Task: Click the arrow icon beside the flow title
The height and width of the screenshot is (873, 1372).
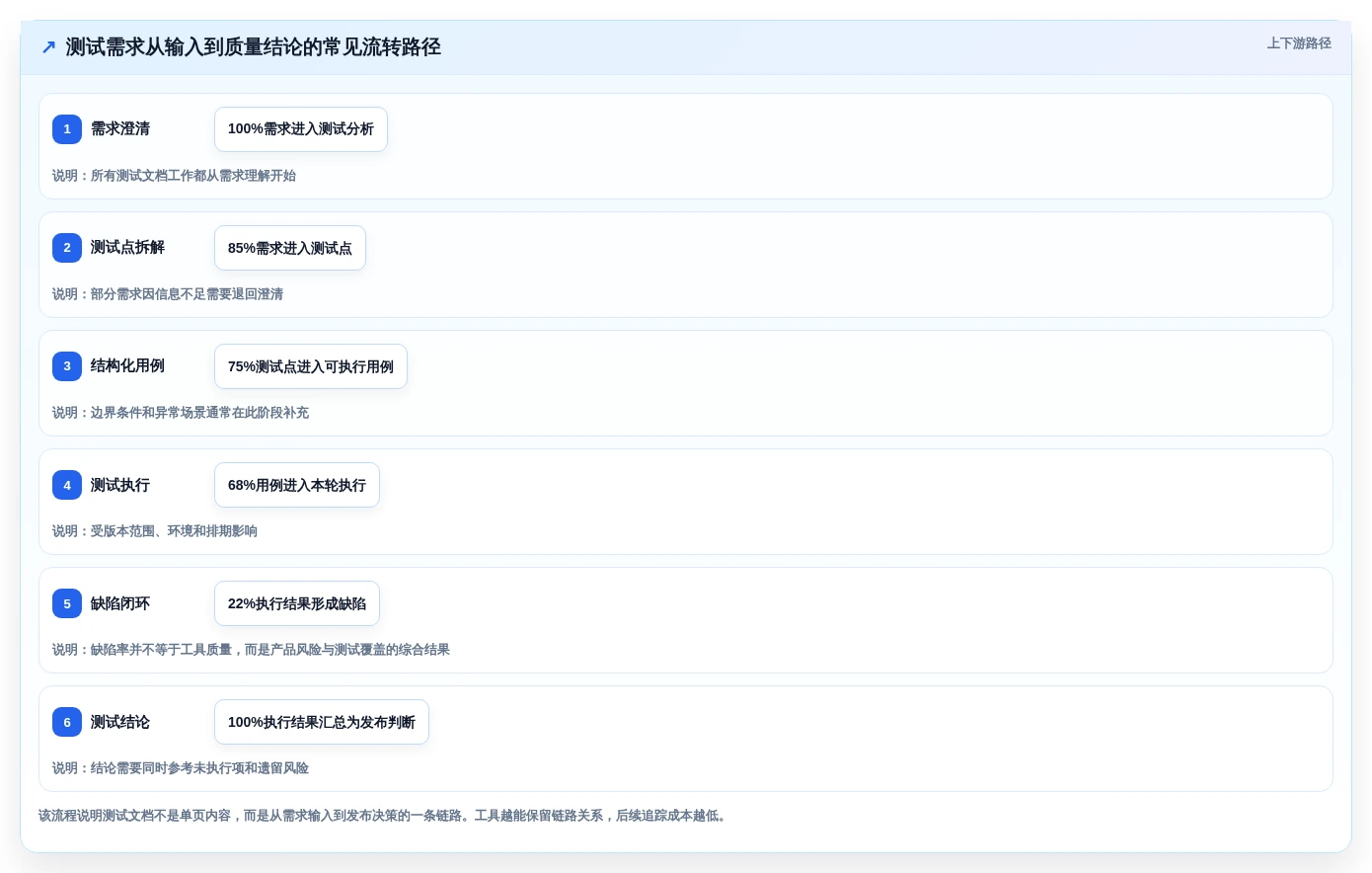Action: click(48, 47)
